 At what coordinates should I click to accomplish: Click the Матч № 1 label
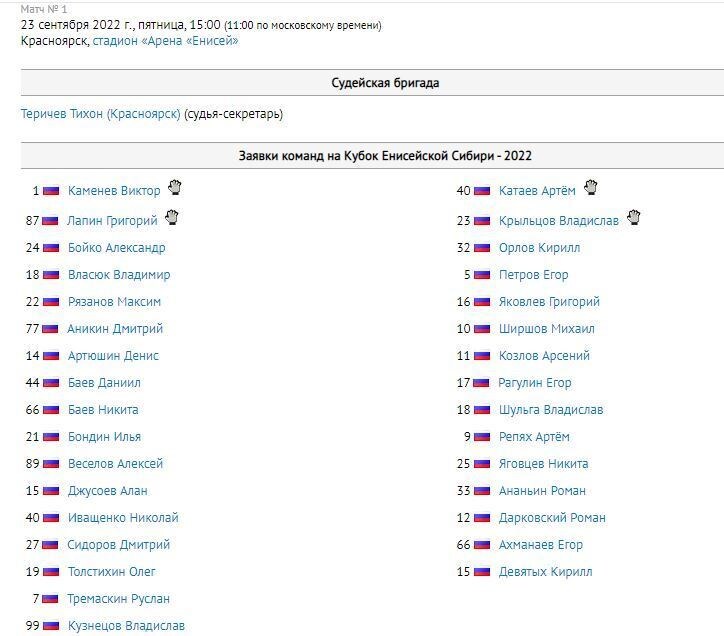coord(44,9)
